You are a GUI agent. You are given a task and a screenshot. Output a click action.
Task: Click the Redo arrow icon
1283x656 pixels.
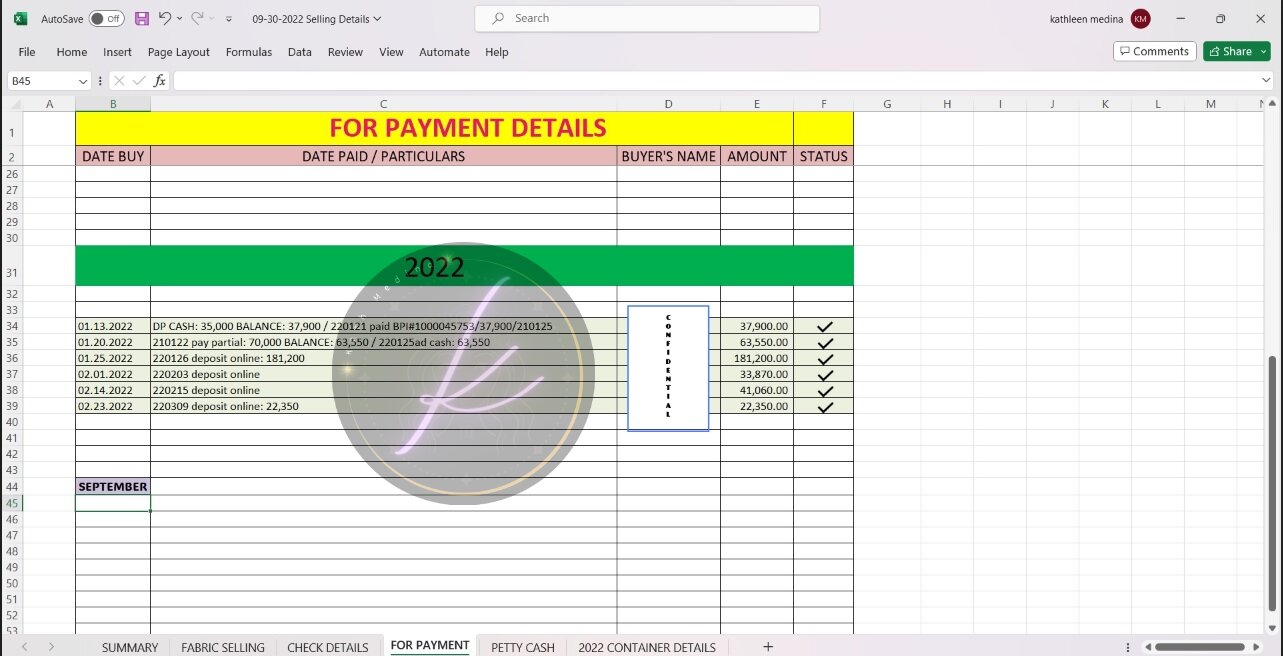pyautogui.click(x=197, y=19)
